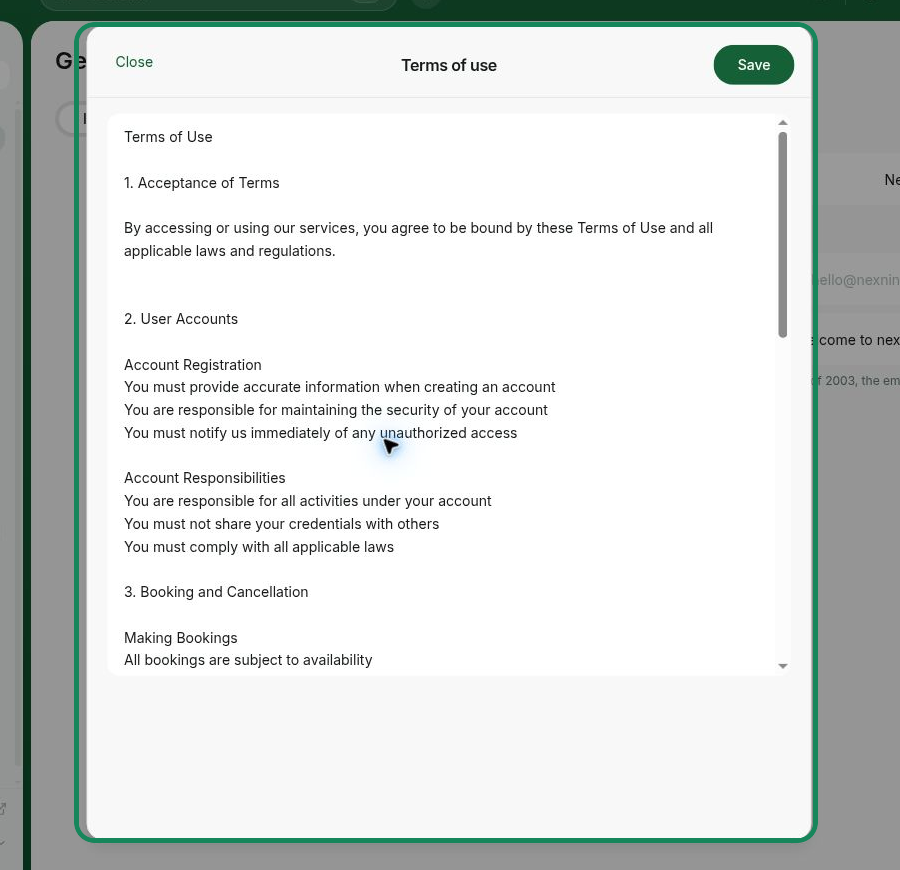Click the 'Terms of Use' first line in editor
This screenshot has height=870, width=900.
(168, 137)
